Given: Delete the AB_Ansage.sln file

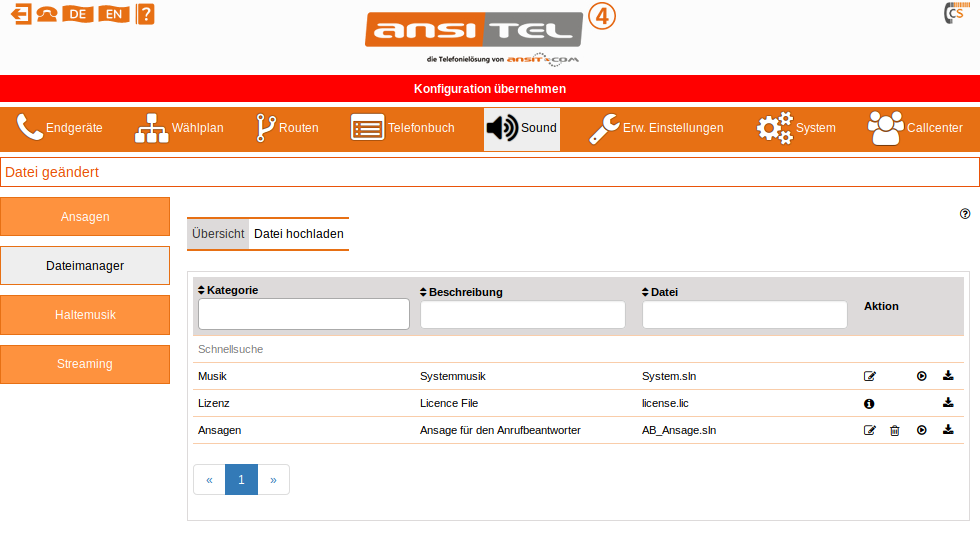Looking at the screenshot, I should click(x=895, y=430).
